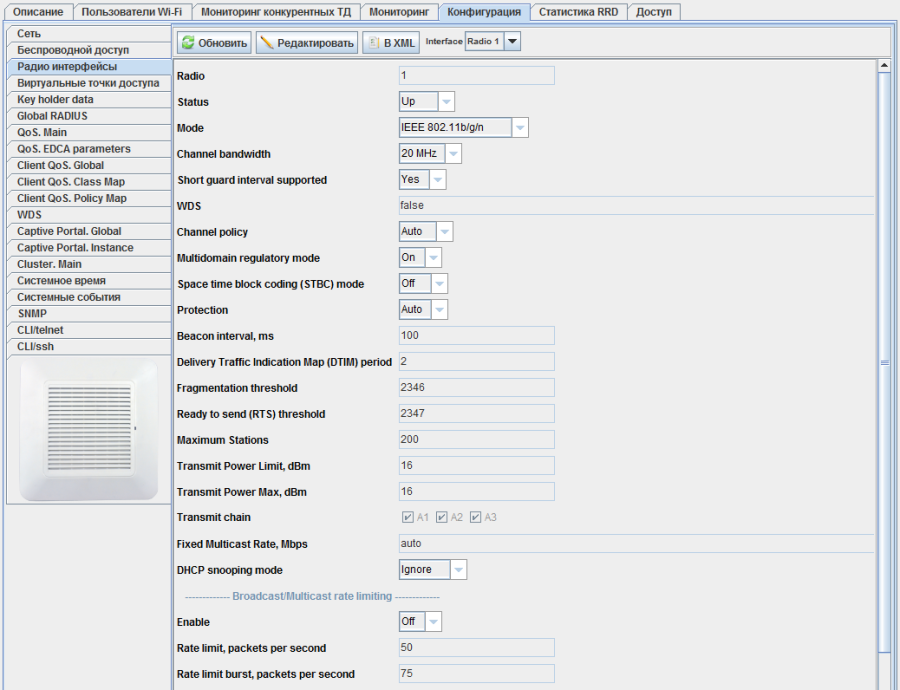Click the scrollbar up arrow
This screenshot has height=690, width=900.
click(x=885, y=66)
